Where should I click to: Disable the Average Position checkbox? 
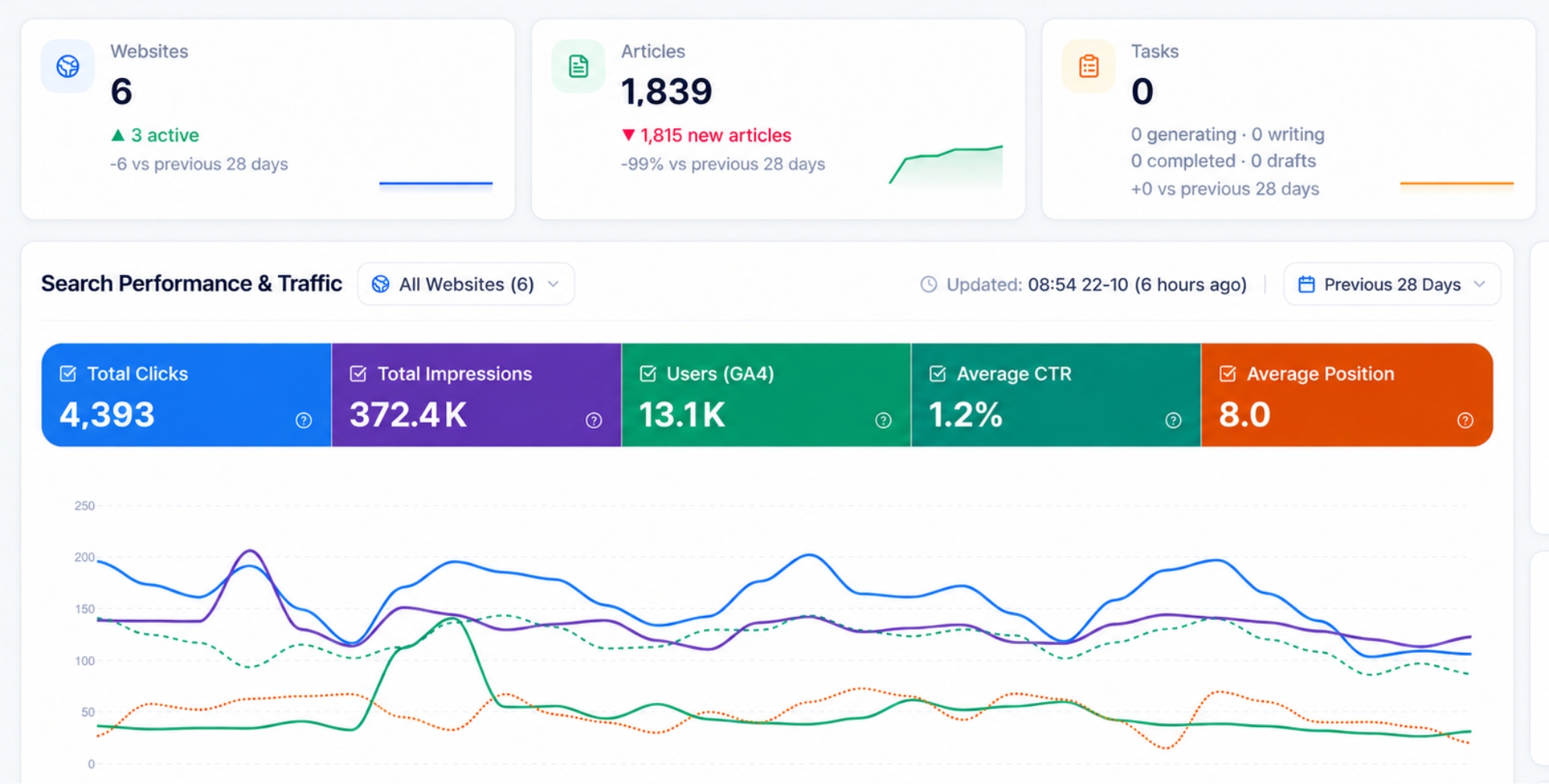1227,374
